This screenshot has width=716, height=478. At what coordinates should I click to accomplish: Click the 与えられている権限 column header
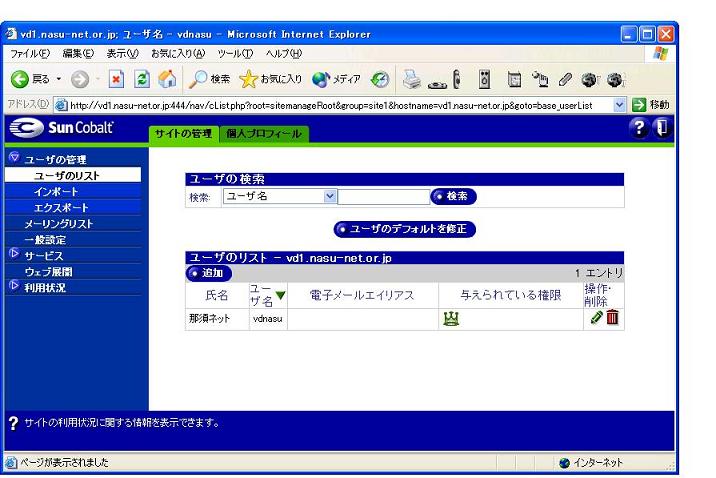pos(511,295)
